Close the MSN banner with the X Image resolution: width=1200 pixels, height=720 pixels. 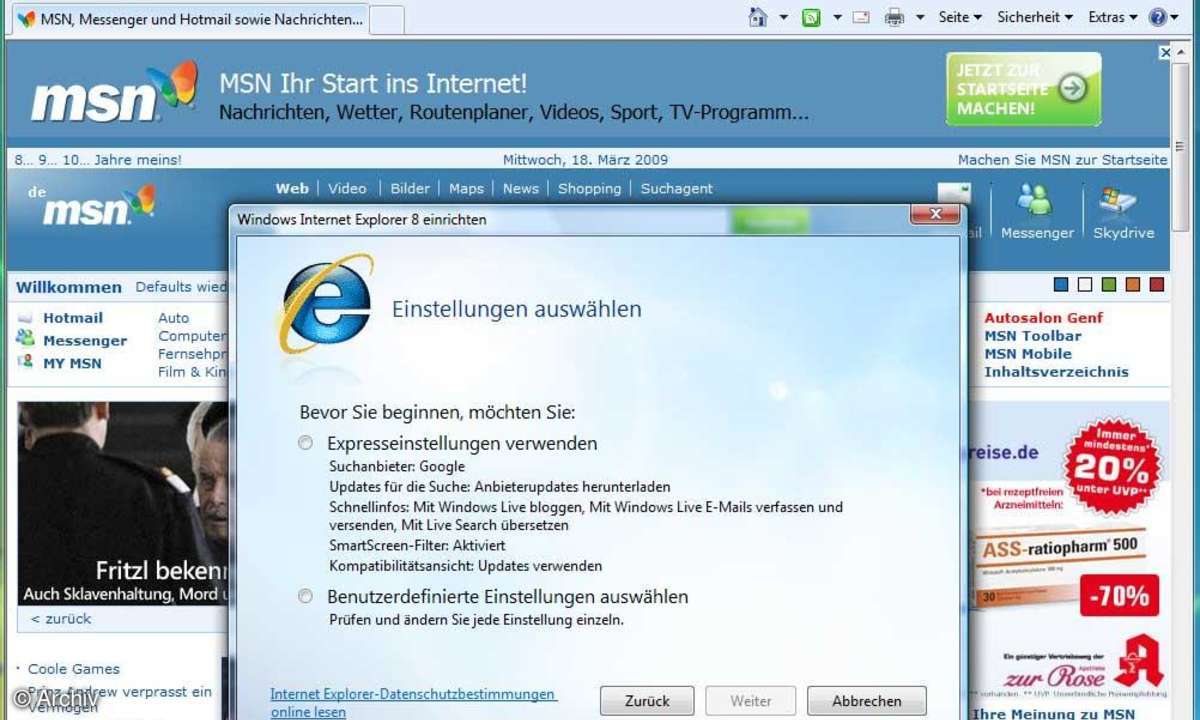pyautogui.click(x=1165, y=52)
